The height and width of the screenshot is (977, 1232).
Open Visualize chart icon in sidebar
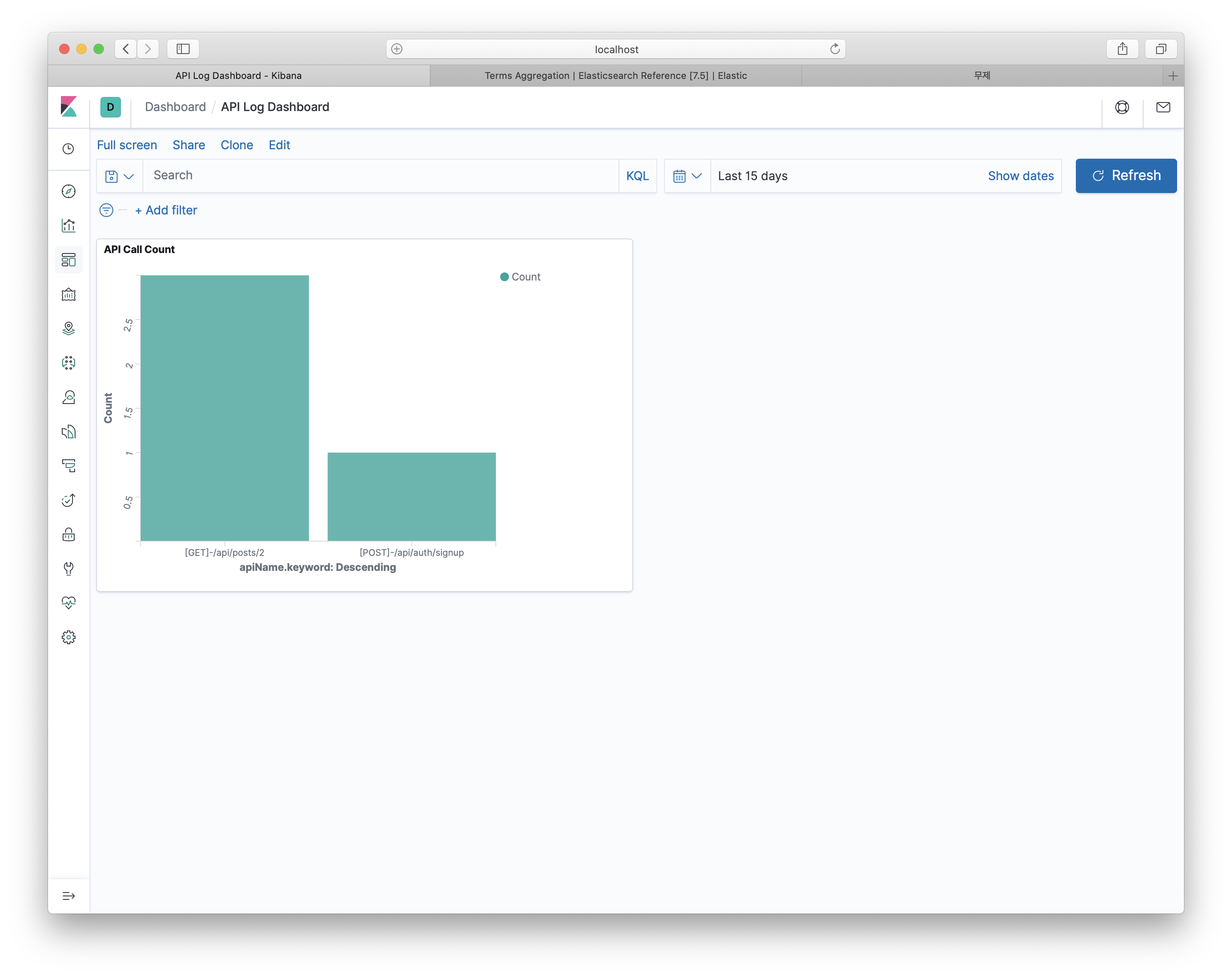[69, 226]
